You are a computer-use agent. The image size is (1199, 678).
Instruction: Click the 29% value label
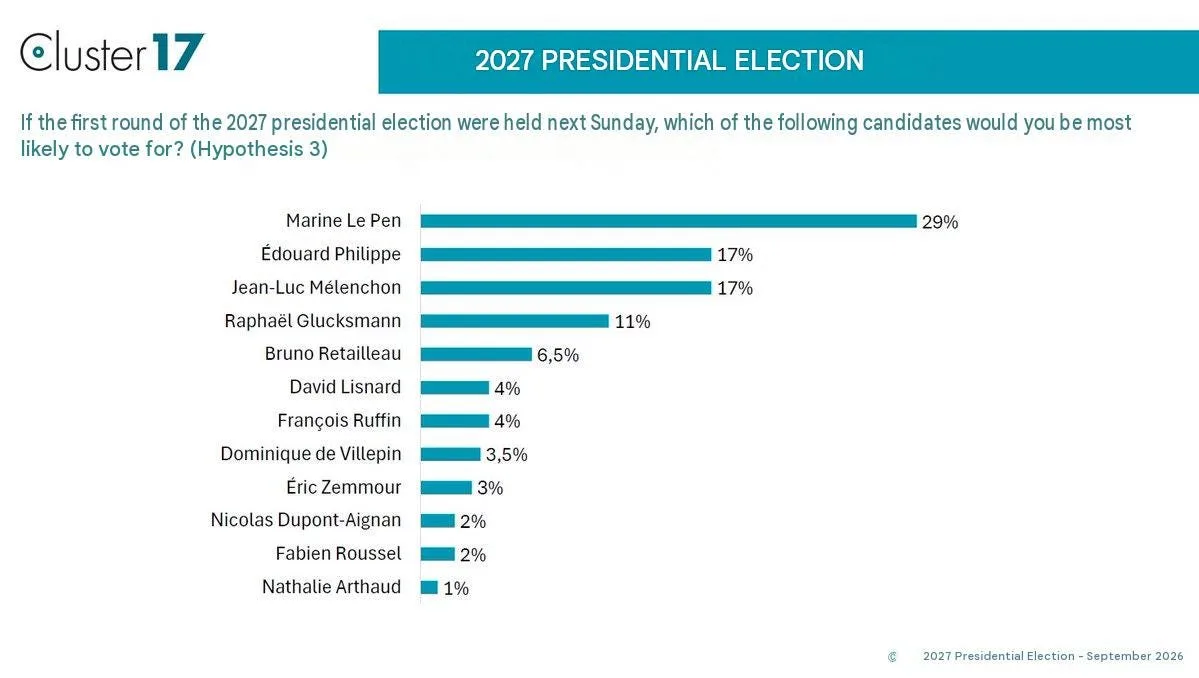point(940,222)
